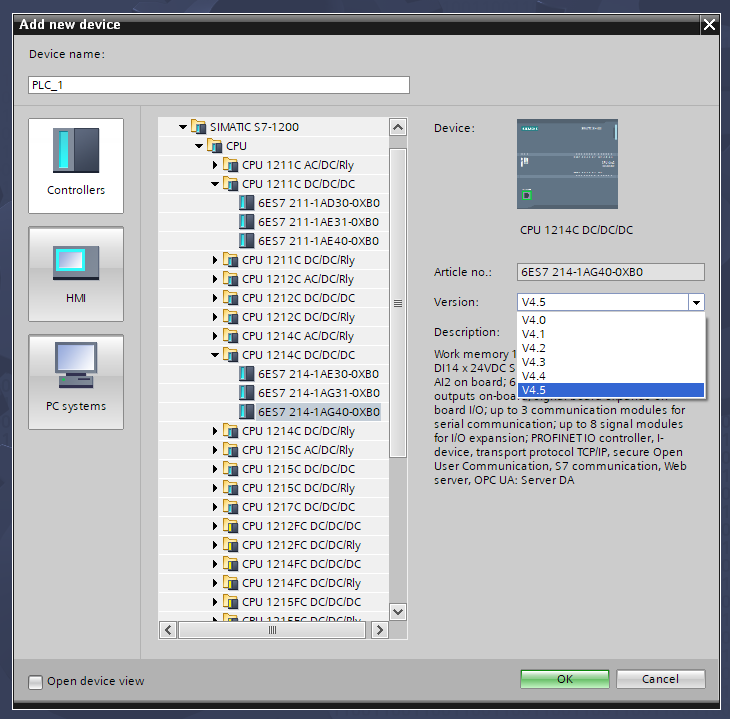Image resolution: width=730 pixels, height=719 pixels.
Task: Confirm with the OK button
Action: 564,679
